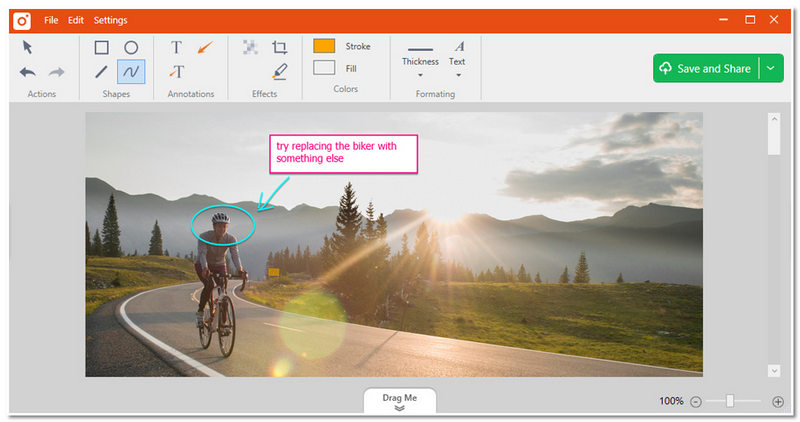Open the File menu
The height and width of the screenshot is (422, 800).
point(51,20)
